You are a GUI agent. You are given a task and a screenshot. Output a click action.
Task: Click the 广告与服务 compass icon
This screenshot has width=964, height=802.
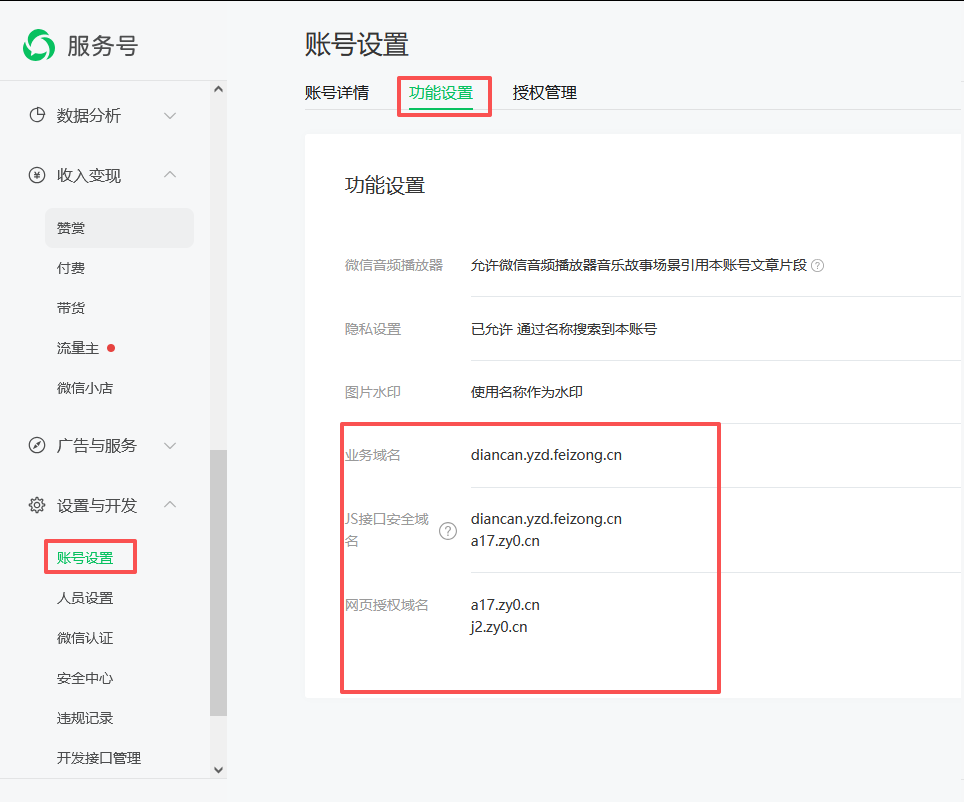point(37,445)
